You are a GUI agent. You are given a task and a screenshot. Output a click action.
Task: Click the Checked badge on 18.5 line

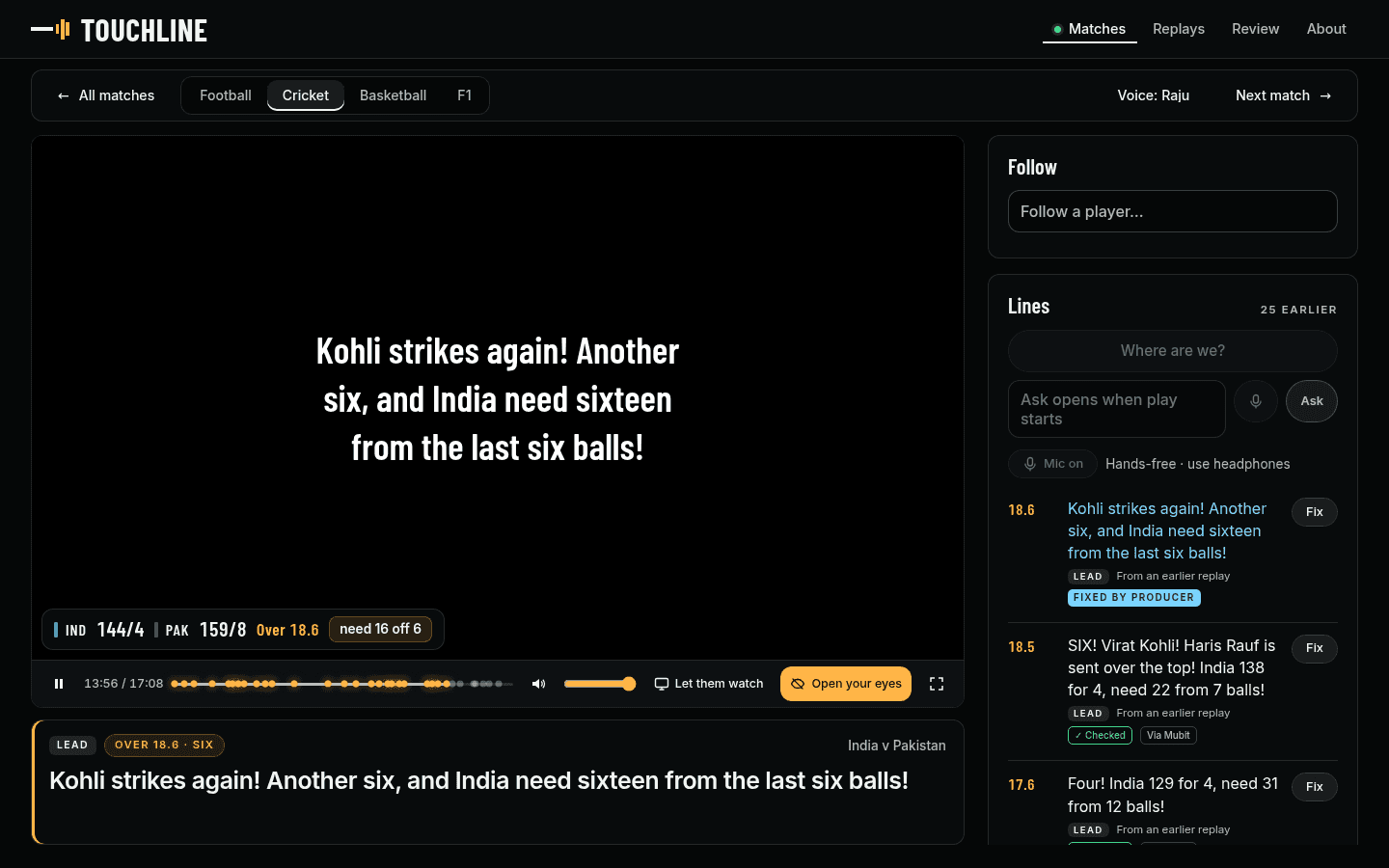click(x=1100, y=735)
